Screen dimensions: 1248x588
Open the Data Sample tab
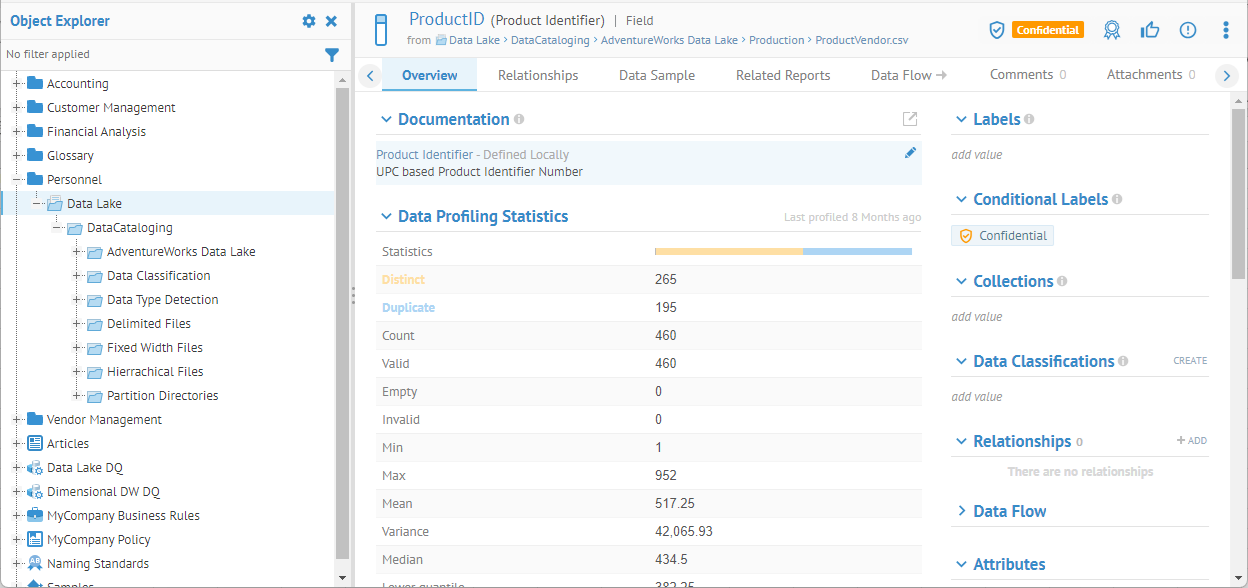[656, 75]
